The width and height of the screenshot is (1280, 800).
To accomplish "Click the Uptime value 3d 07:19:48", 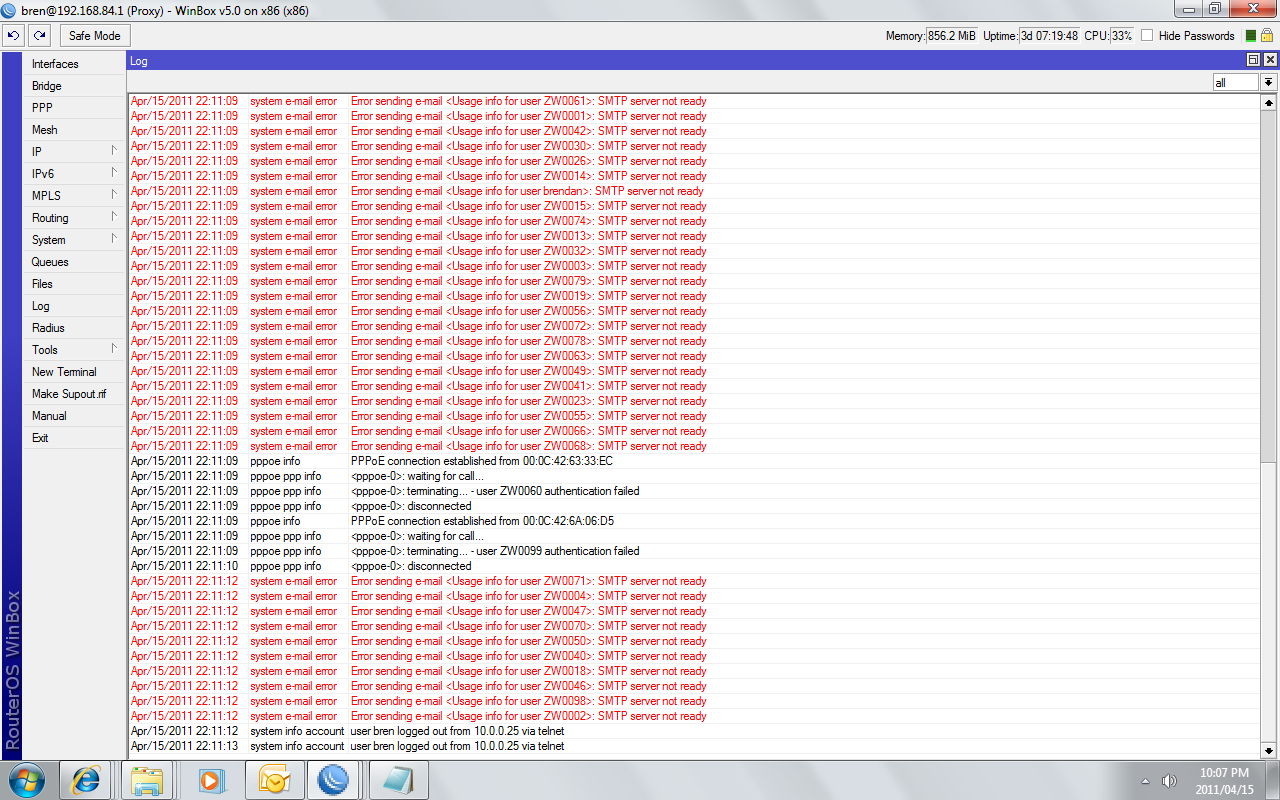I will tap(1049, 36).
